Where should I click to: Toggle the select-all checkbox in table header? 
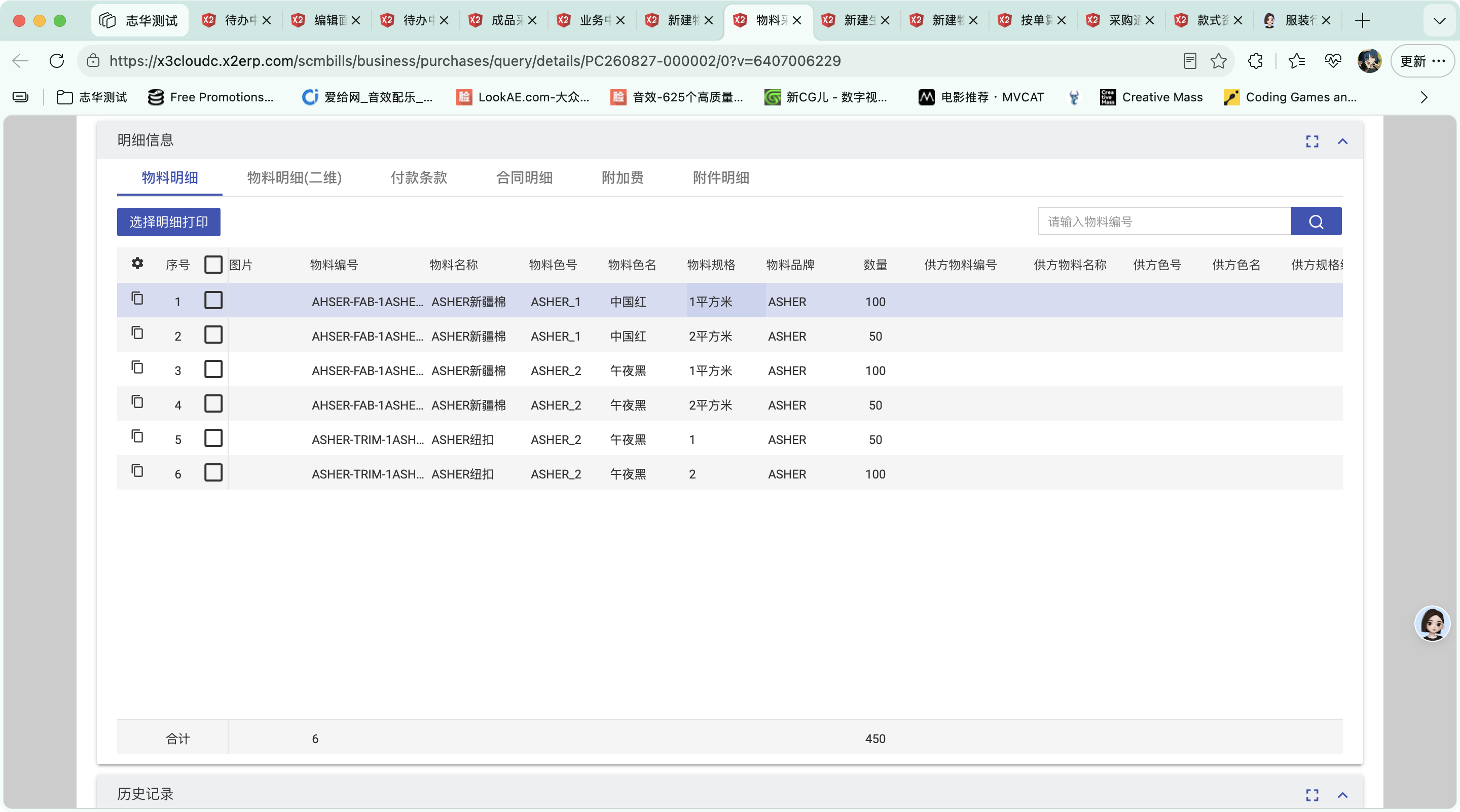[213, 265]
